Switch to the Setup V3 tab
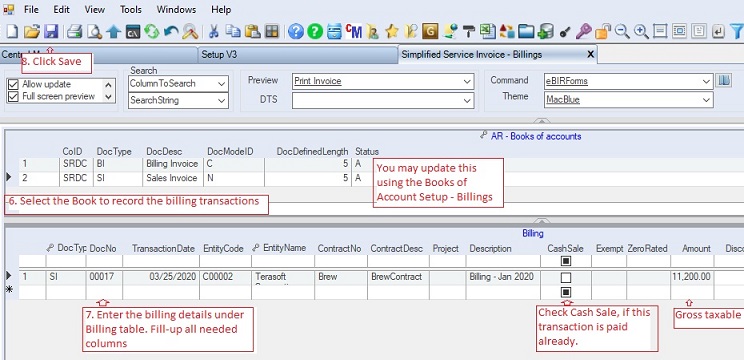This screenshot has height=360, width=744. point(298,55)
